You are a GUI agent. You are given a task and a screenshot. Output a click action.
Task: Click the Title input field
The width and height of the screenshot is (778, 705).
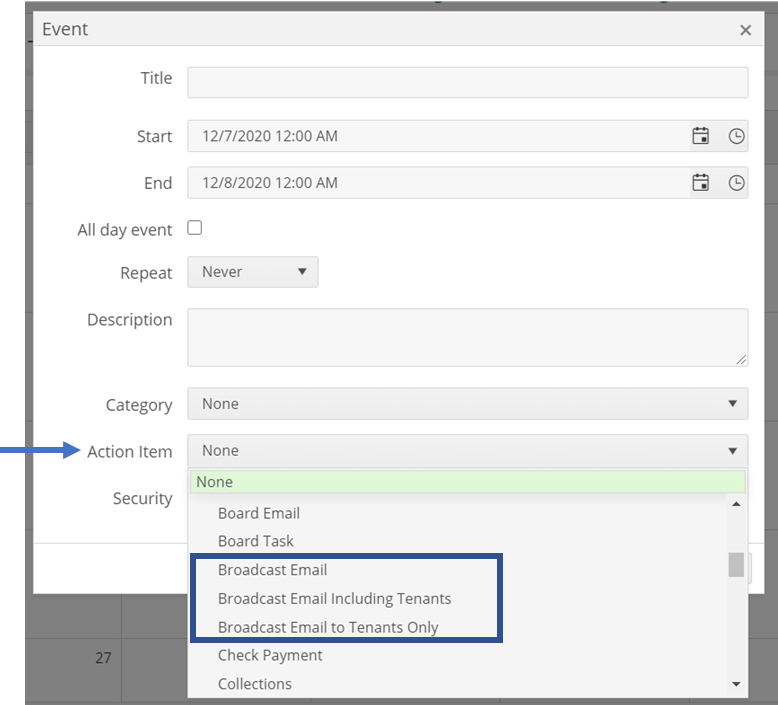(x=467, y=82)
